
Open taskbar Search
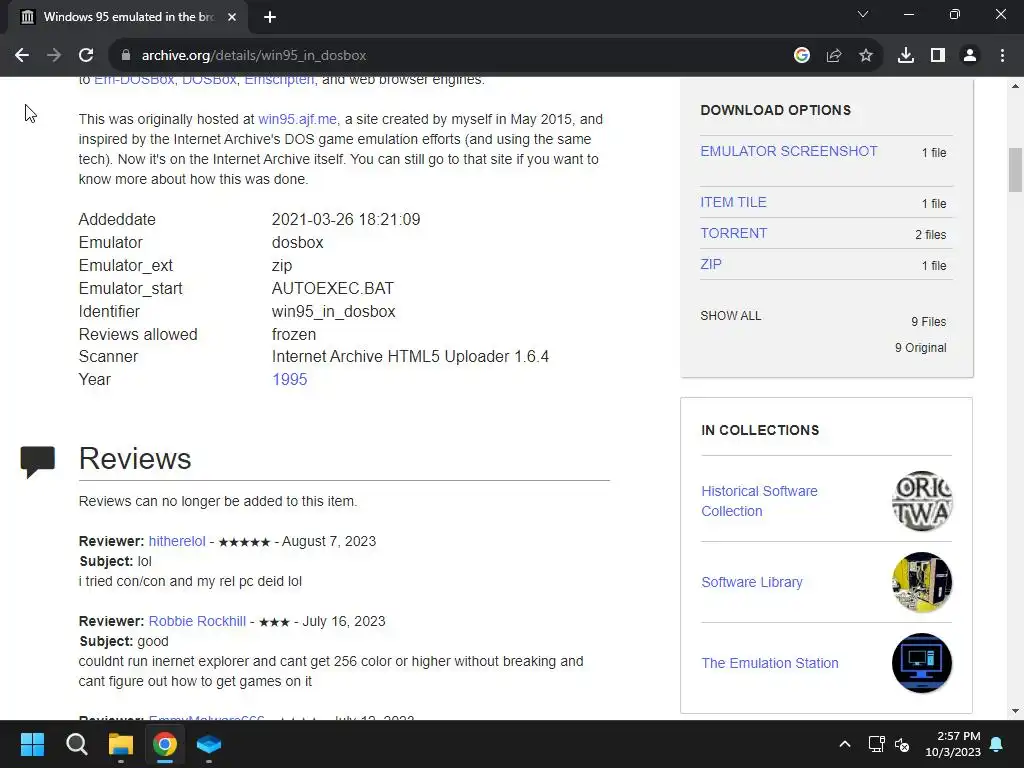[x=77, y=744]
